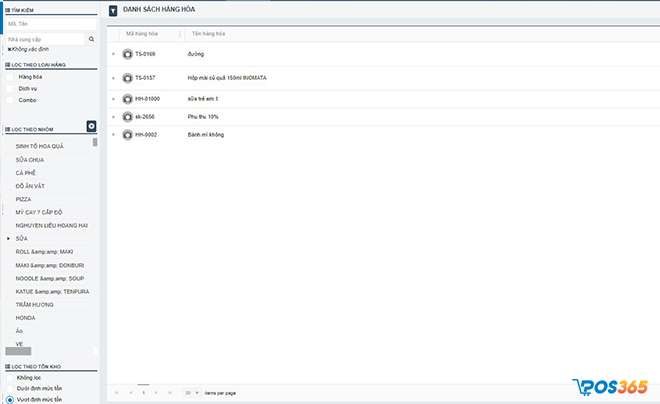Screen dimensions: 660x404
Task: Select the Không lọc radio option
Action: click(10, 378)
